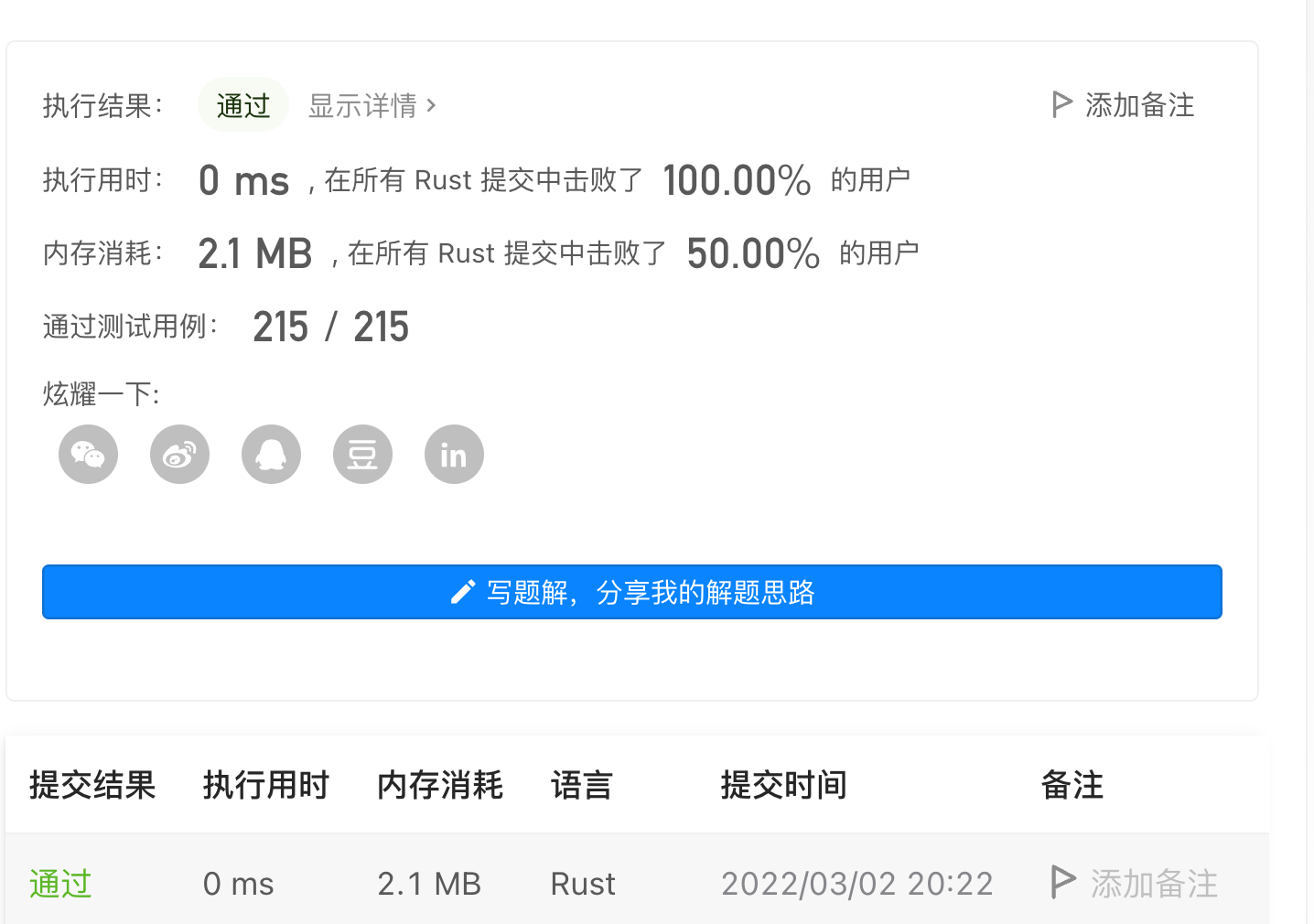Click the 炫耀一下 label

pyautogui.click(x=102, y=394)
